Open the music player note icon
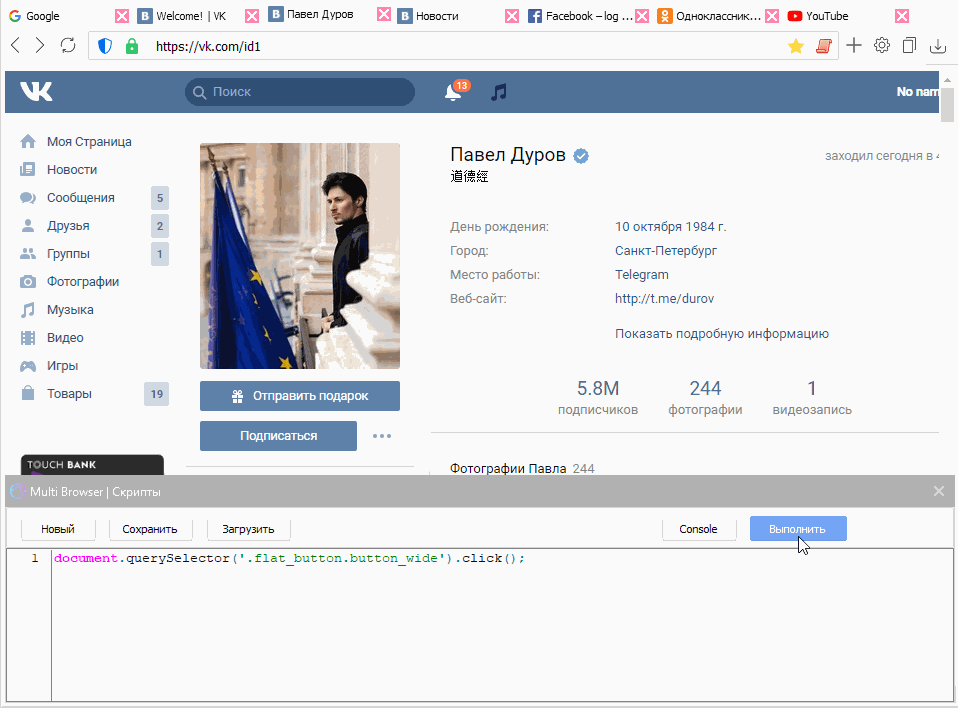Screen dimensions: 958x708 click(497, 92)
